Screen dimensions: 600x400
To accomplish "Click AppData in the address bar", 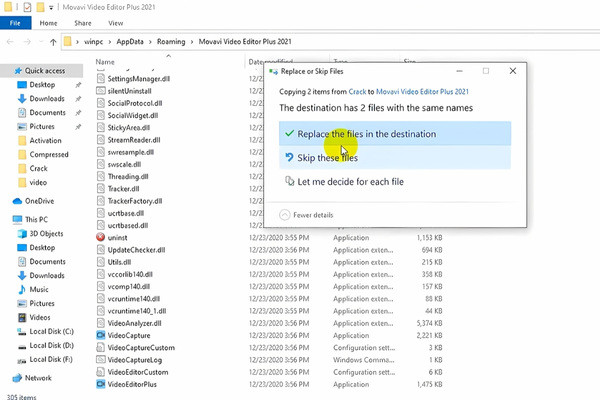I will (x=130, y=42).
